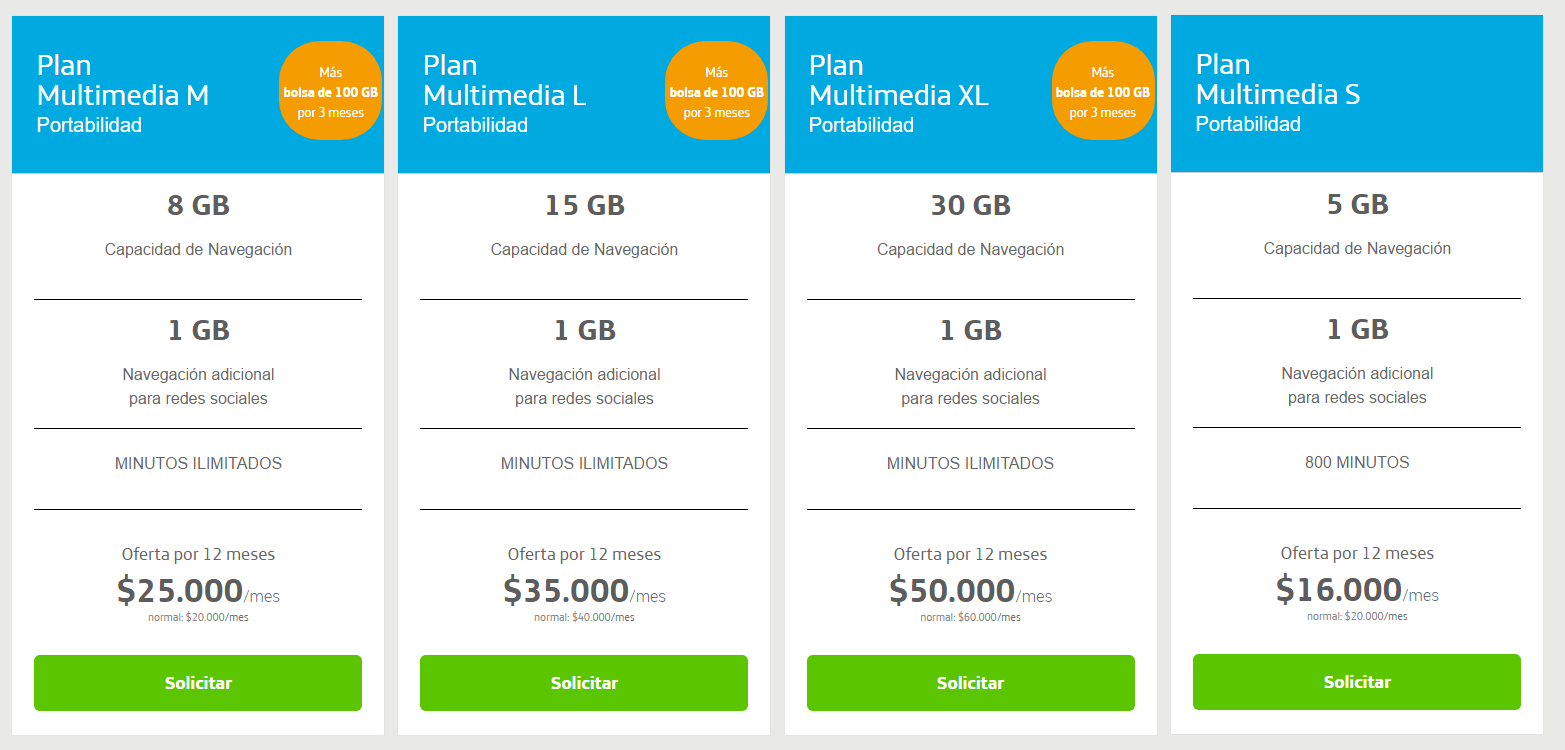The height and width of the screenshot is (750, 1565).
Task: Click the $16.000 monthly price
Action: pos(1339,590)
